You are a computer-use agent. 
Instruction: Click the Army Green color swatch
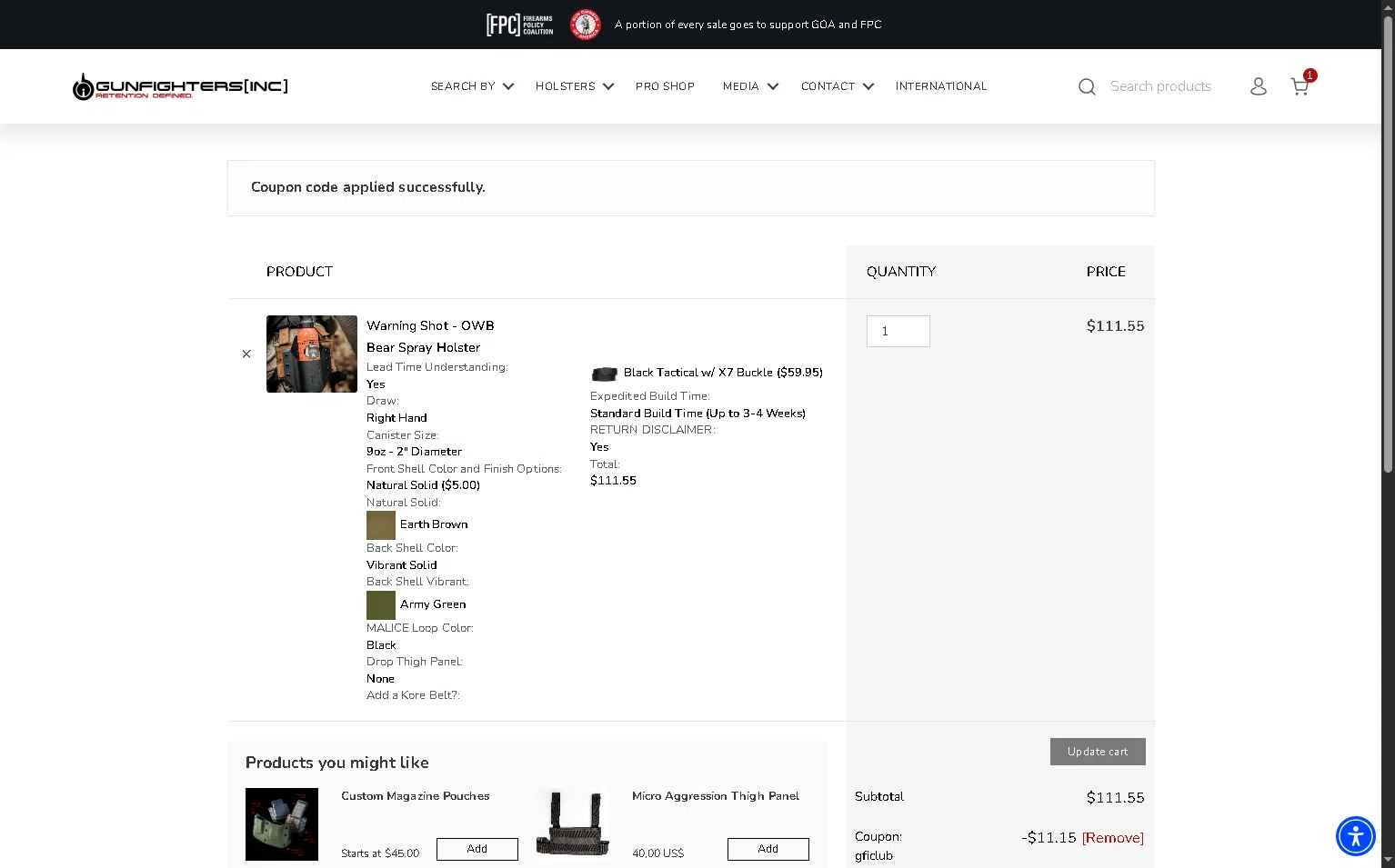[x=381, y=605]
